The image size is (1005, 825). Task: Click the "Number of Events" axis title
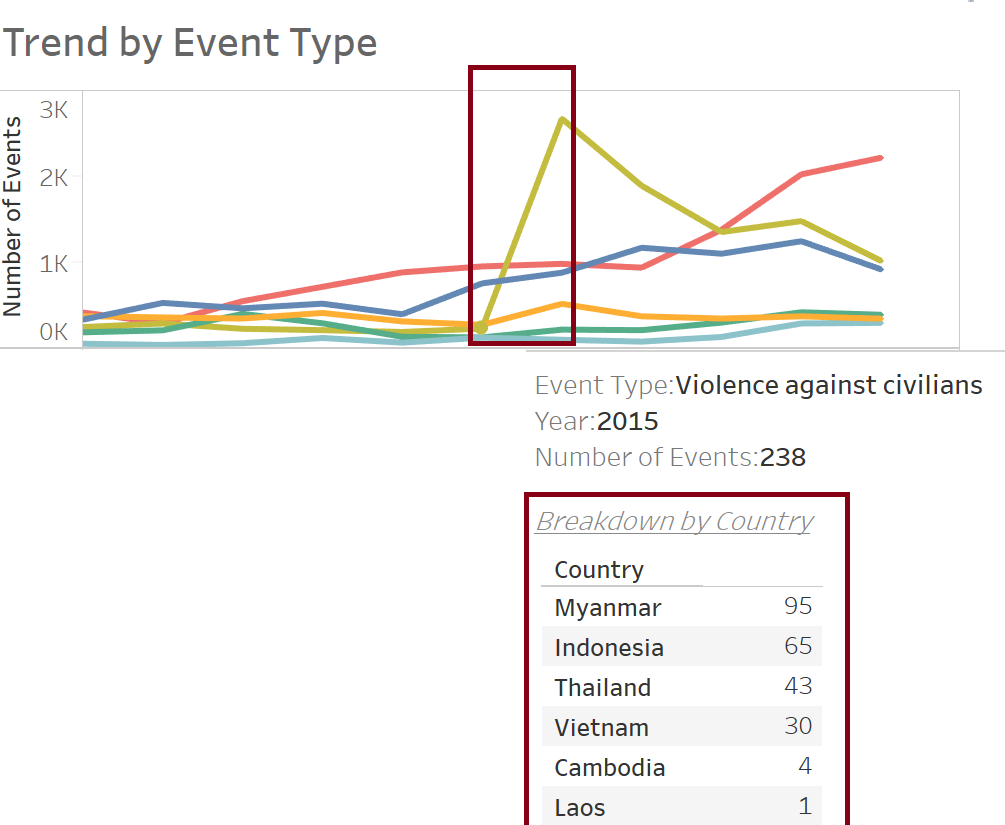(13, 216)
